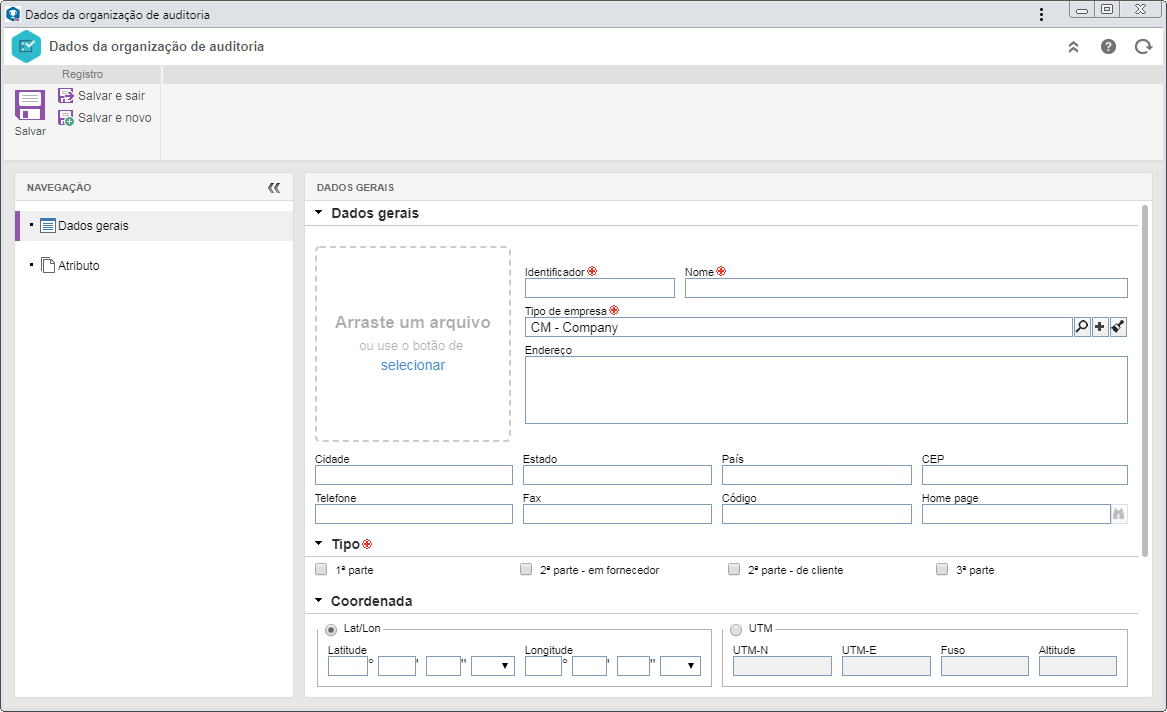Screen dimensions: 1167x712
Task: Click the Latitude seconds input field
Action: (x=444, y=666)
